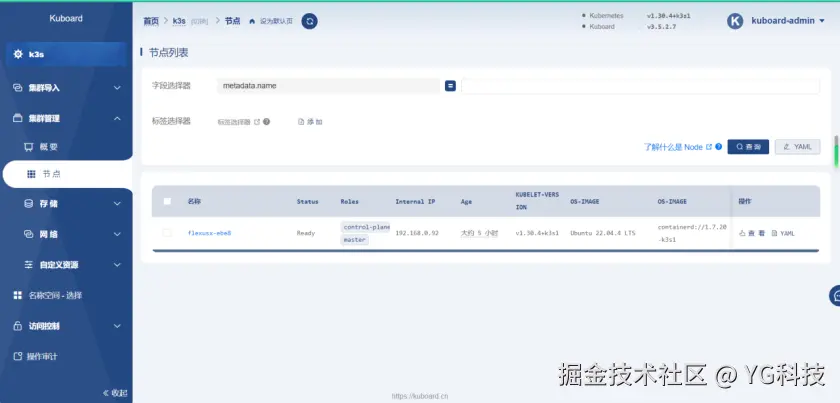
Task: Open the 了解什么是 Node link
Action: tap(673, 147)
